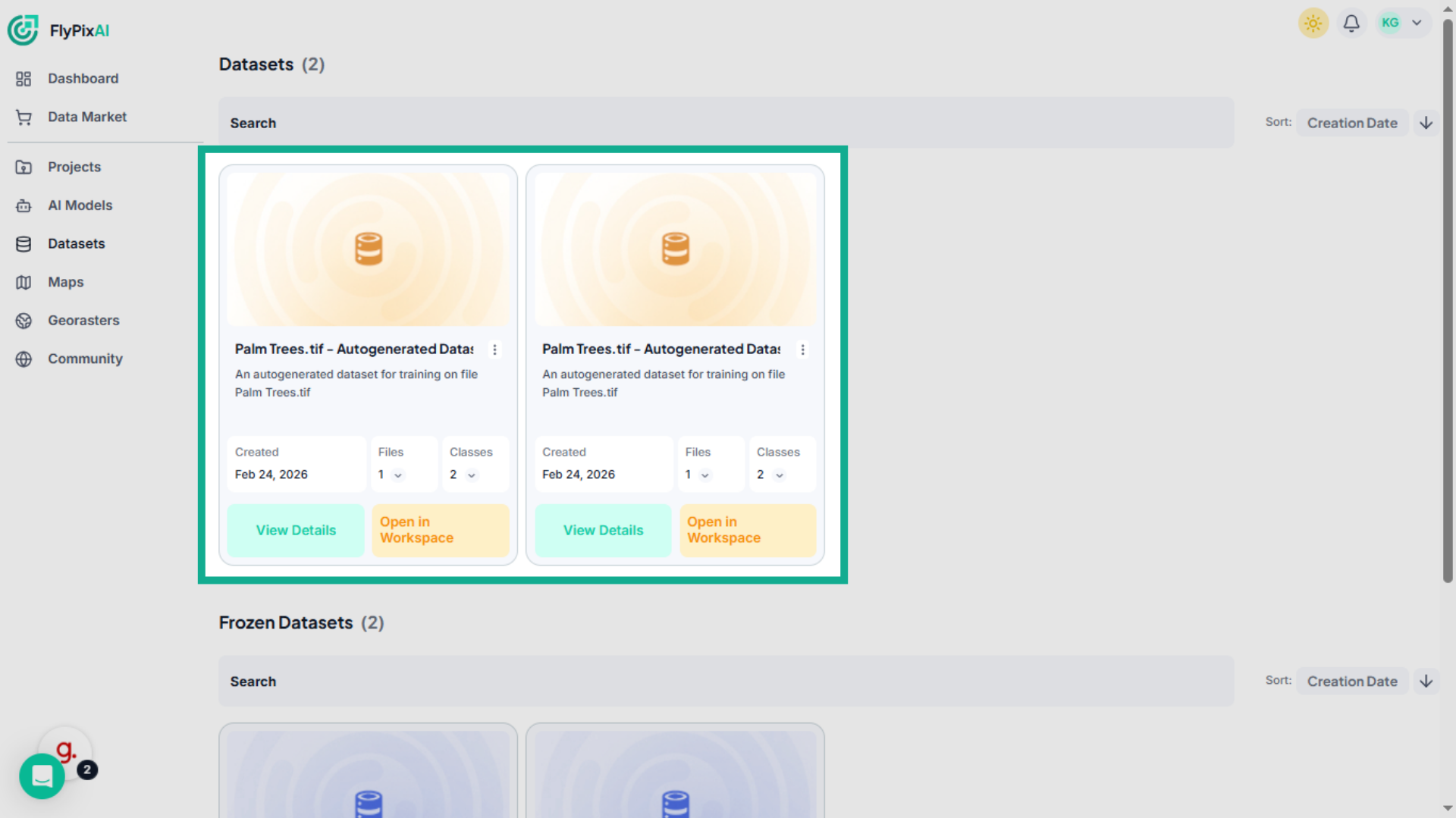Click second dataset's orange thumbnail
Image resolution: width=1456 pixels, height=818 pixels.
(676, 249)
